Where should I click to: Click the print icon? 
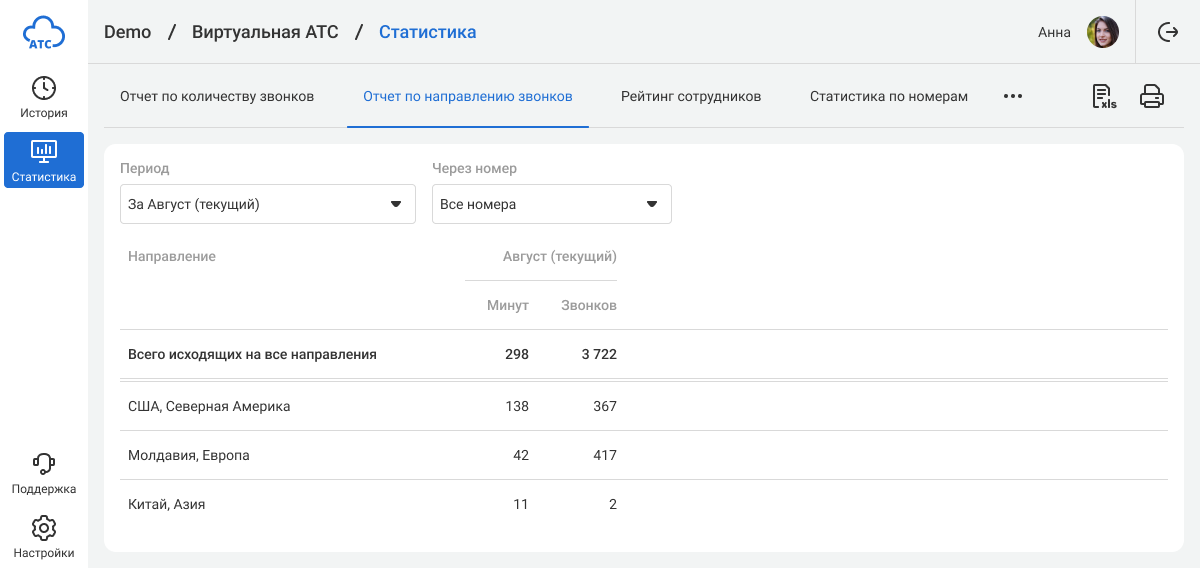click(x=1152, y=97)
